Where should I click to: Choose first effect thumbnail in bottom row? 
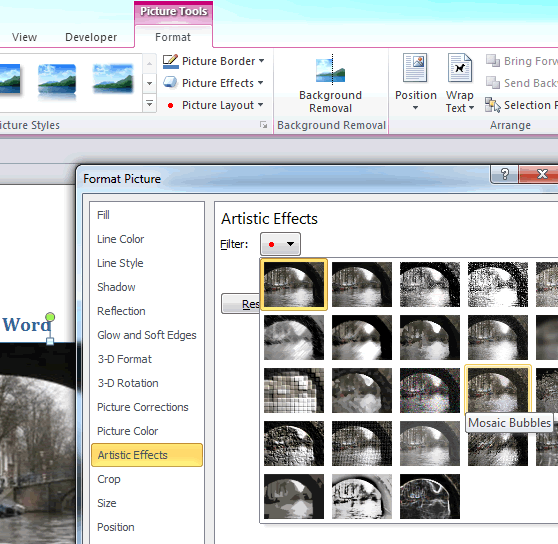point(294,497)
